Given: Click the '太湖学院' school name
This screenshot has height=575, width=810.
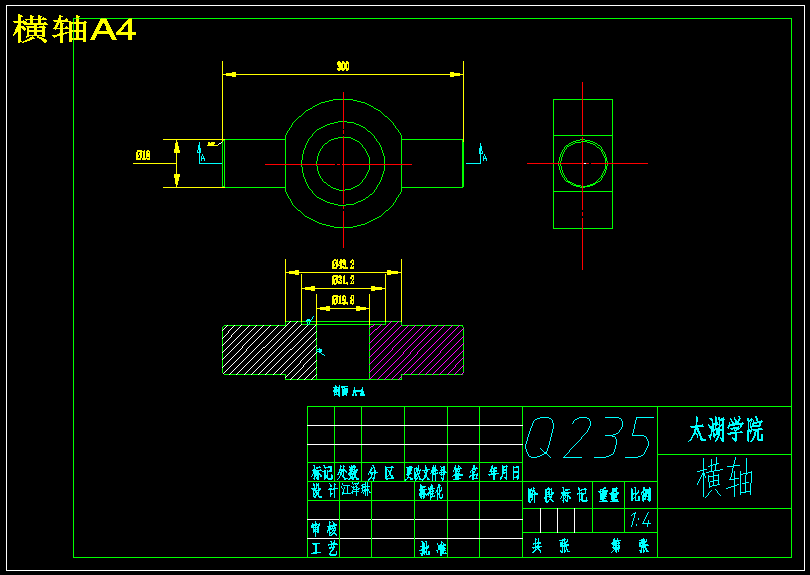Looking at the screenshot, I should coord(725,430).
